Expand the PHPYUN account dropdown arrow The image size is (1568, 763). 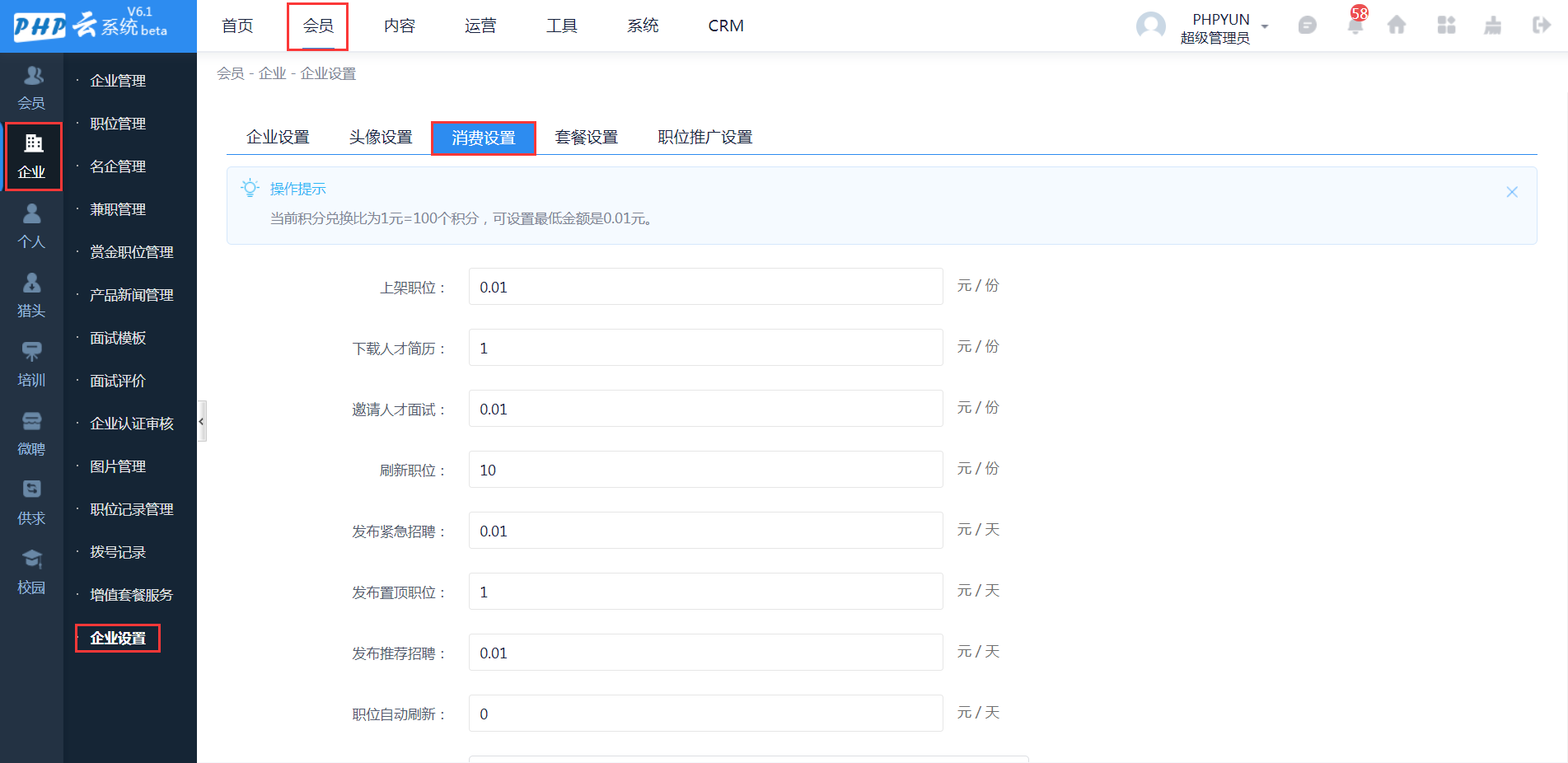pyautogui.click(x=1265, y=26)
